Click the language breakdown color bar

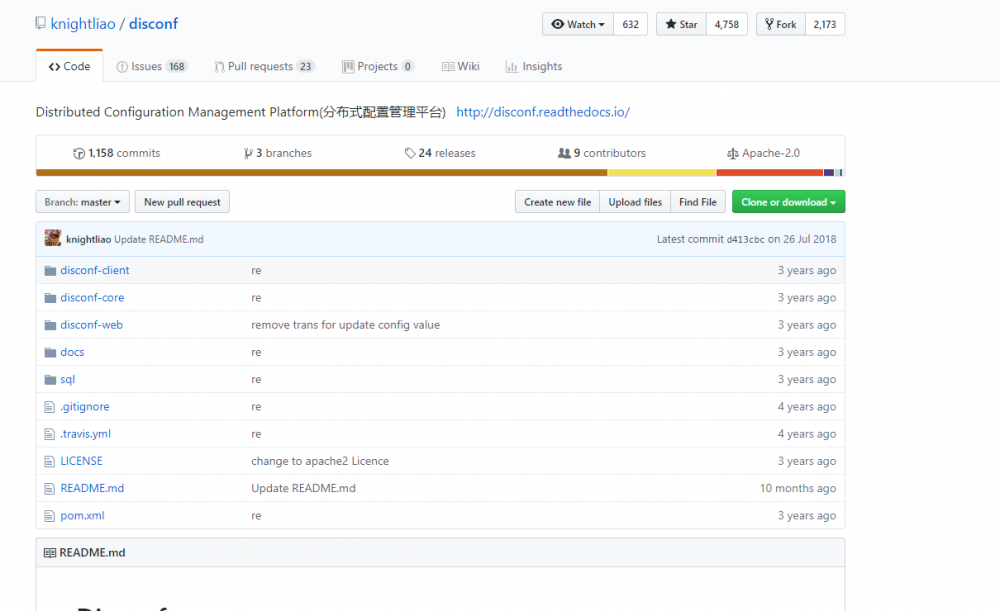pos(440,173)
